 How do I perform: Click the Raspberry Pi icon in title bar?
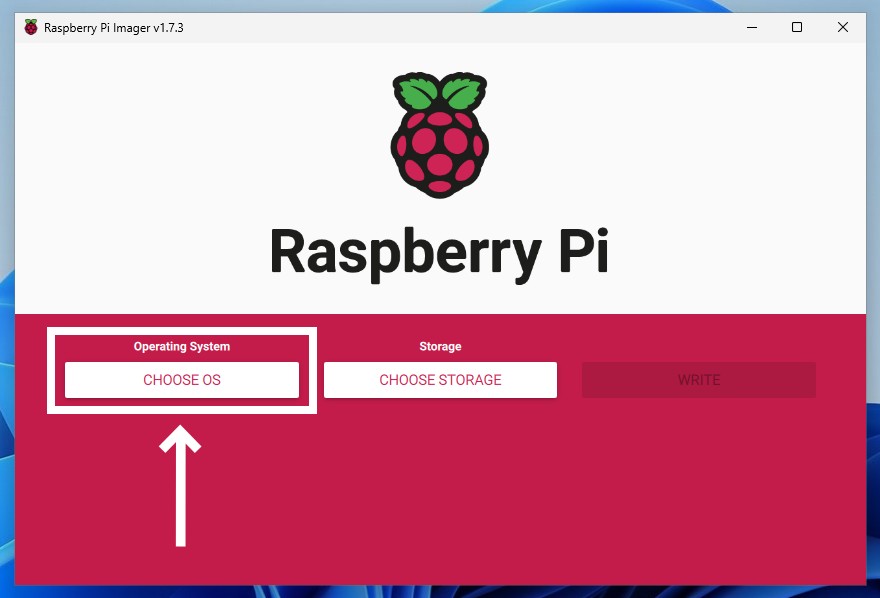point(31,27)
